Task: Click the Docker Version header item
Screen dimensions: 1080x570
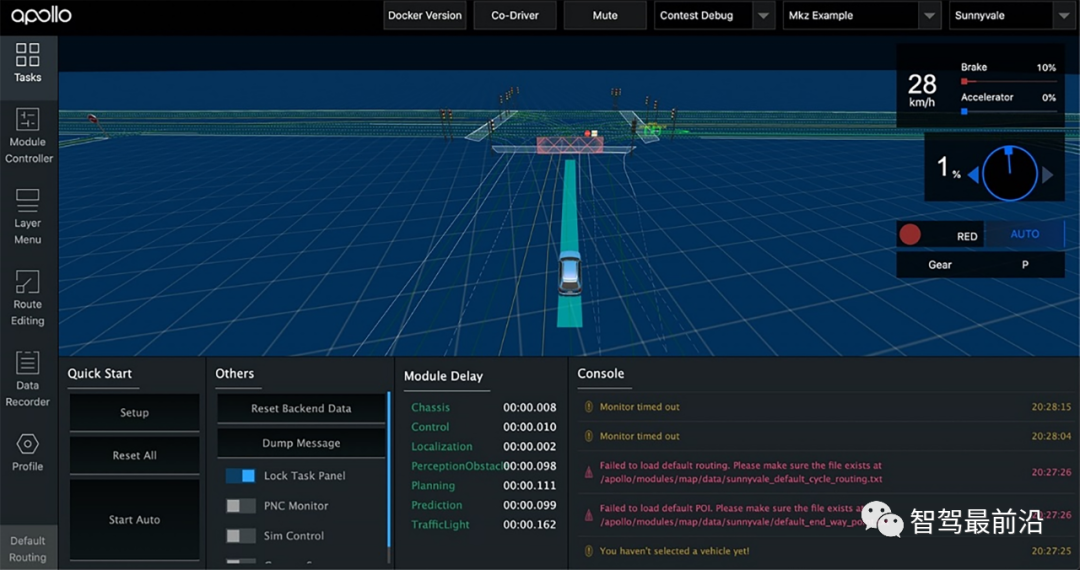Action: pos(425,16)
